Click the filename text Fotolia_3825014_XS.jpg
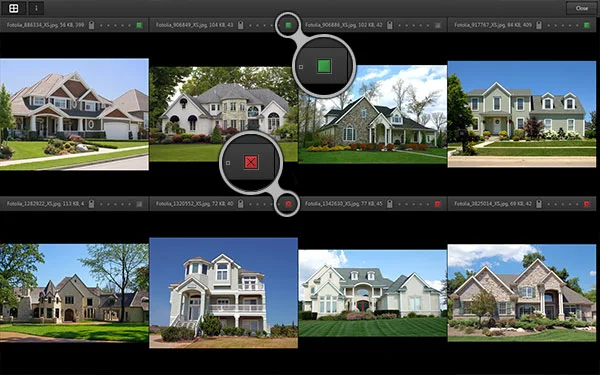Viewport: 600px width, 375px height. [x=480, y=204]
